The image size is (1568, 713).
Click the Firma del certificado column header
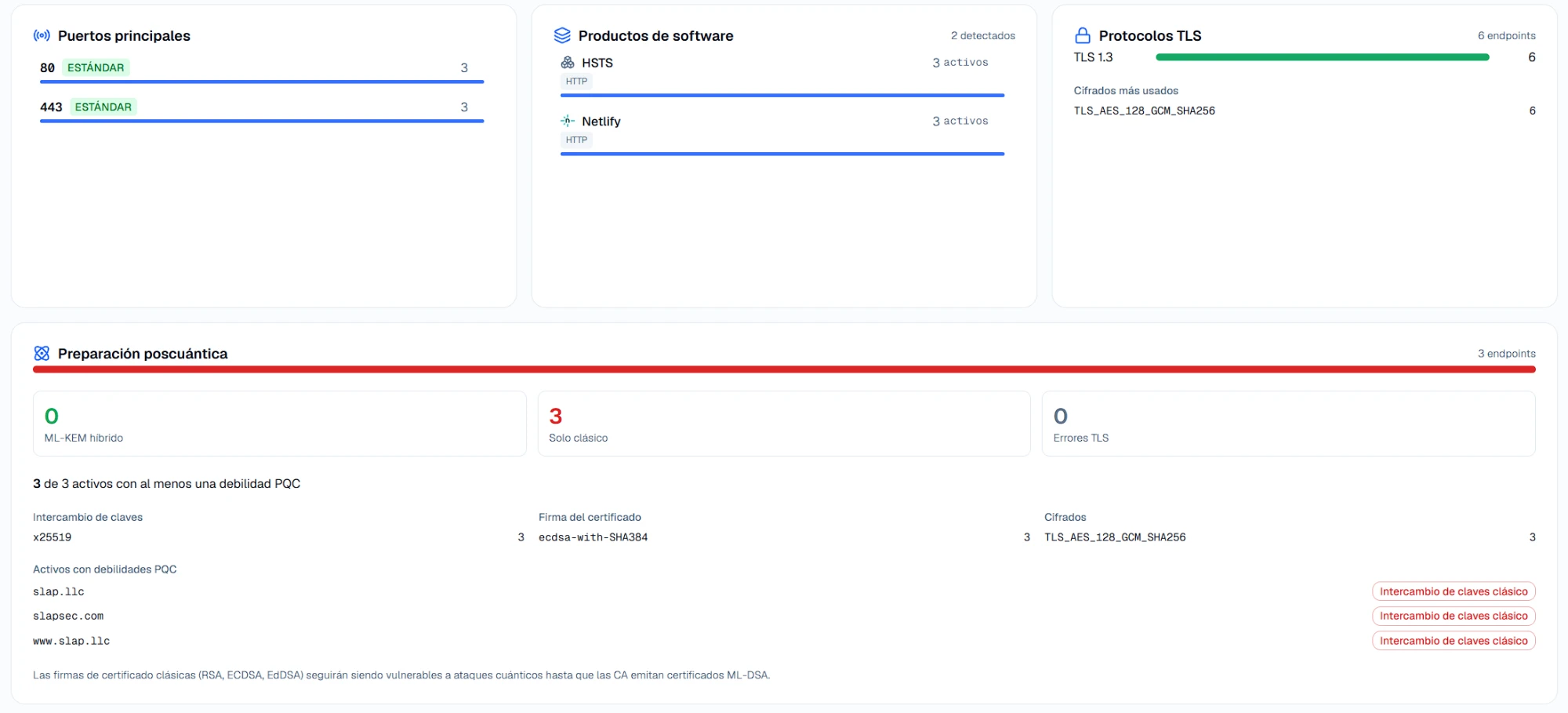[x=590, y=517]
